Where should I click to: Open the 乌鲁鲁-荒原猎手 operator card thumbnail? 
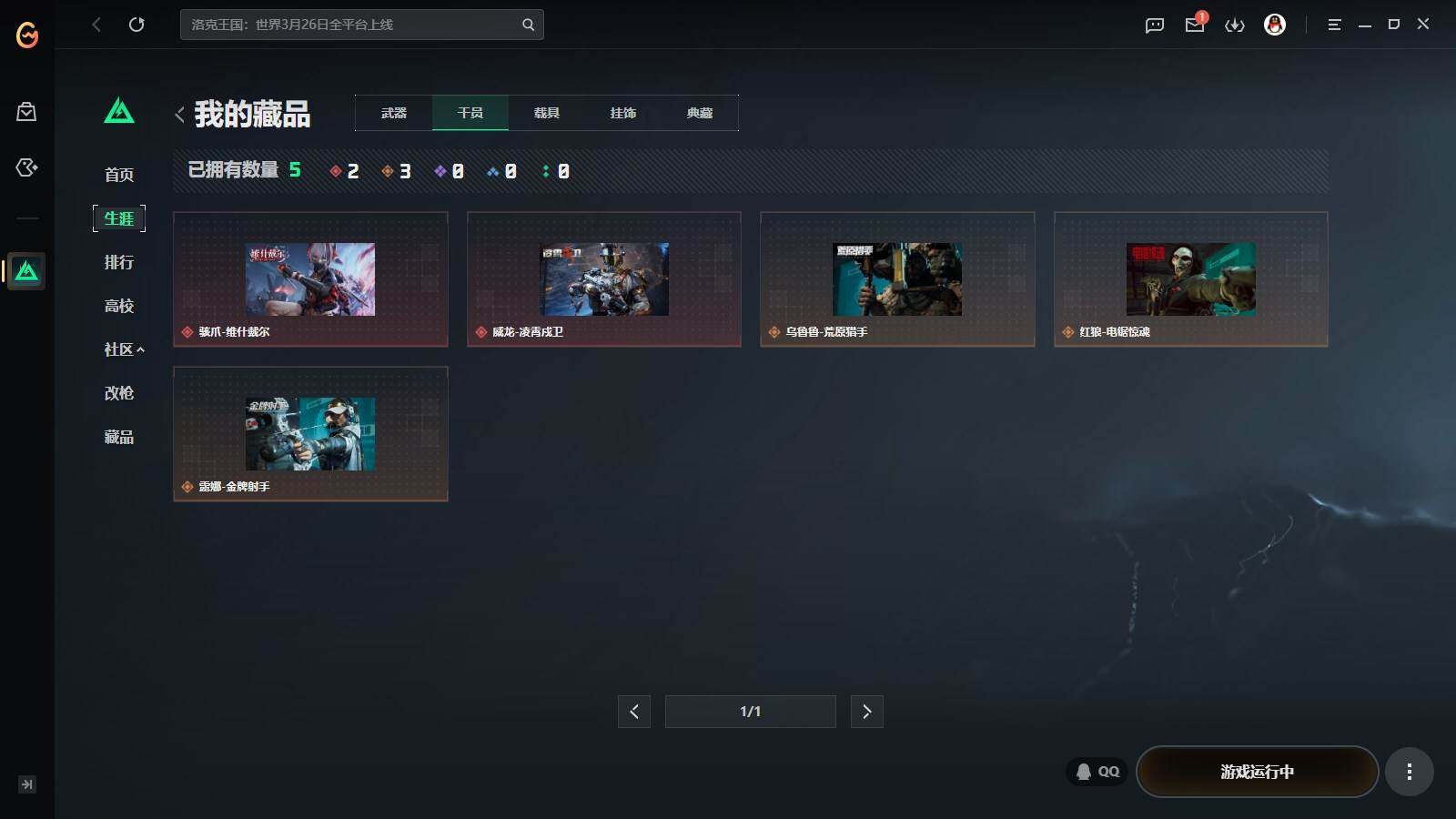coord(897,279)
